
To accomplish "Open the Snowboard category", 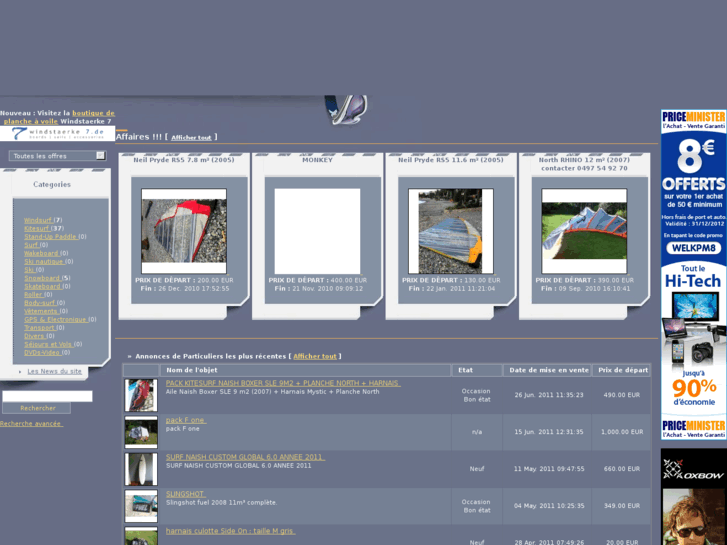I will [42, 278].
